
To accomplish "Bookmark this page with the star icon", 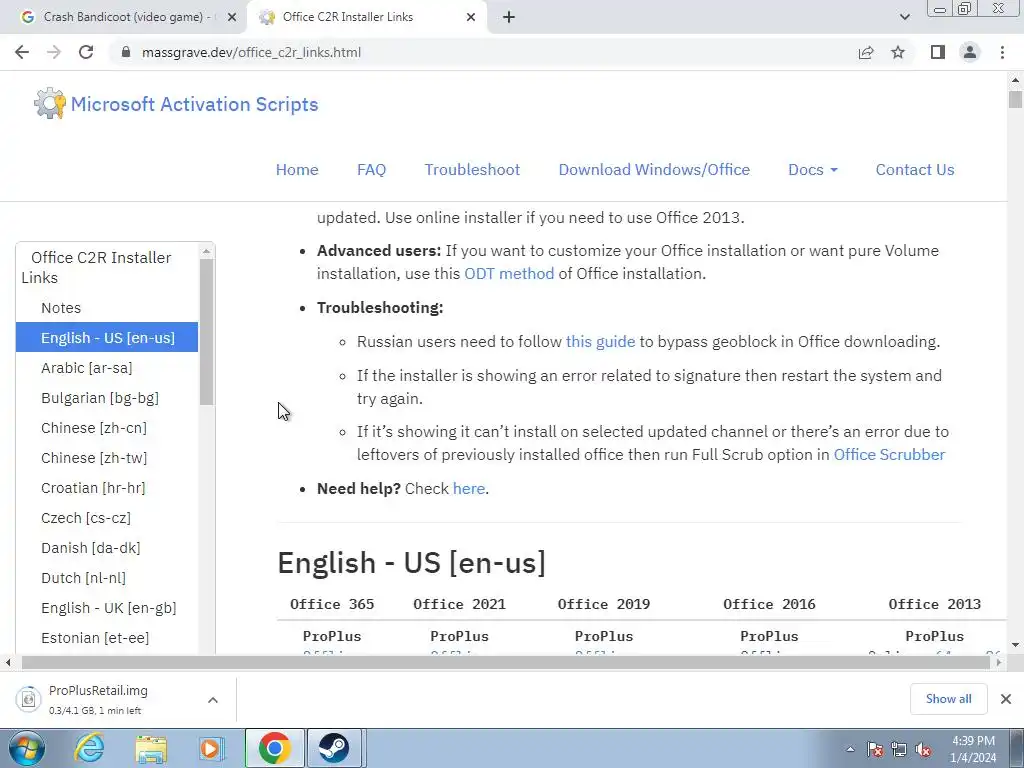I will (898, 52).
